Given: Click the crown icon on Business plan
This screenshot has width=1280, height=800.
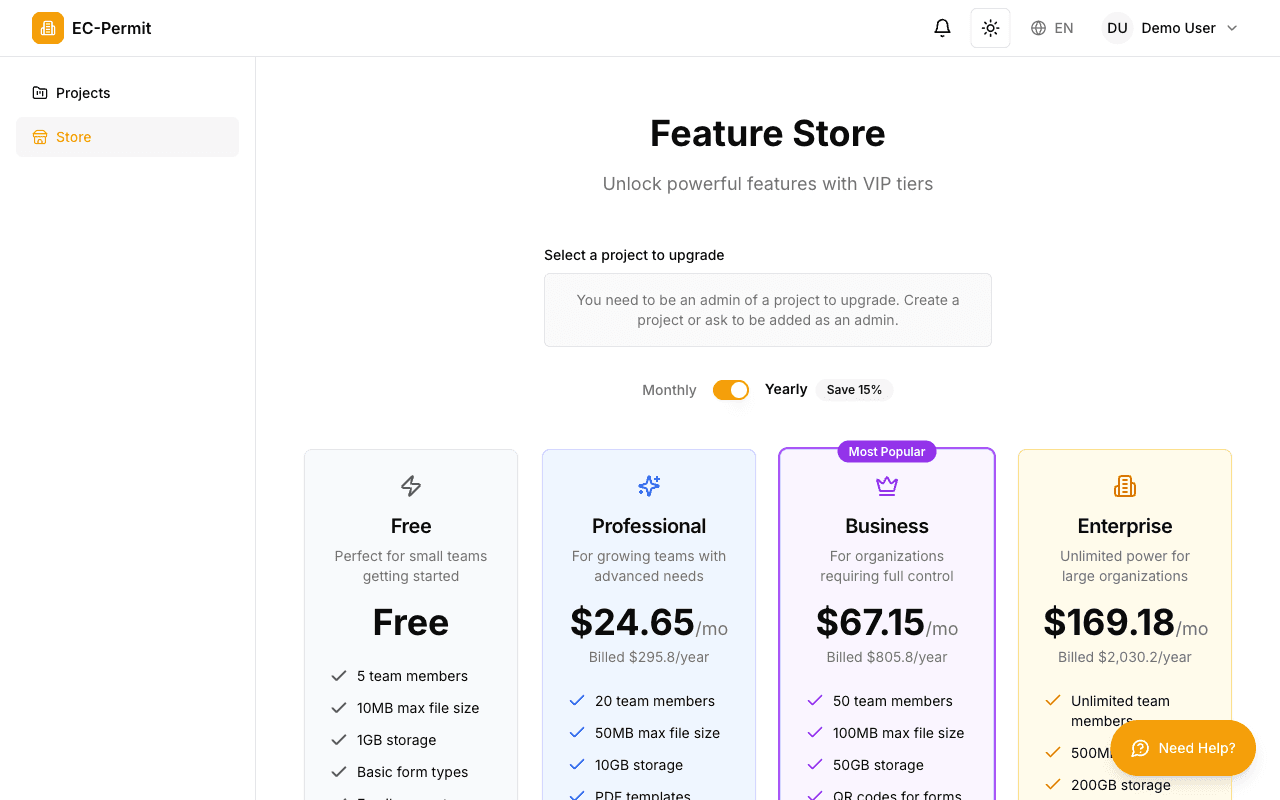Looking at the screenshot, I should coord(886,486).
